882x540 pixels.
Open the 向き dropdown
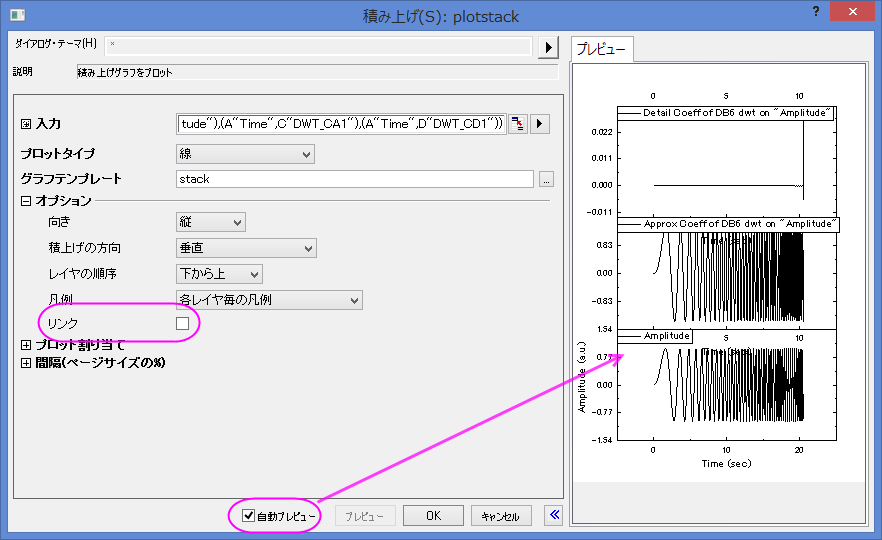[210, 222]
